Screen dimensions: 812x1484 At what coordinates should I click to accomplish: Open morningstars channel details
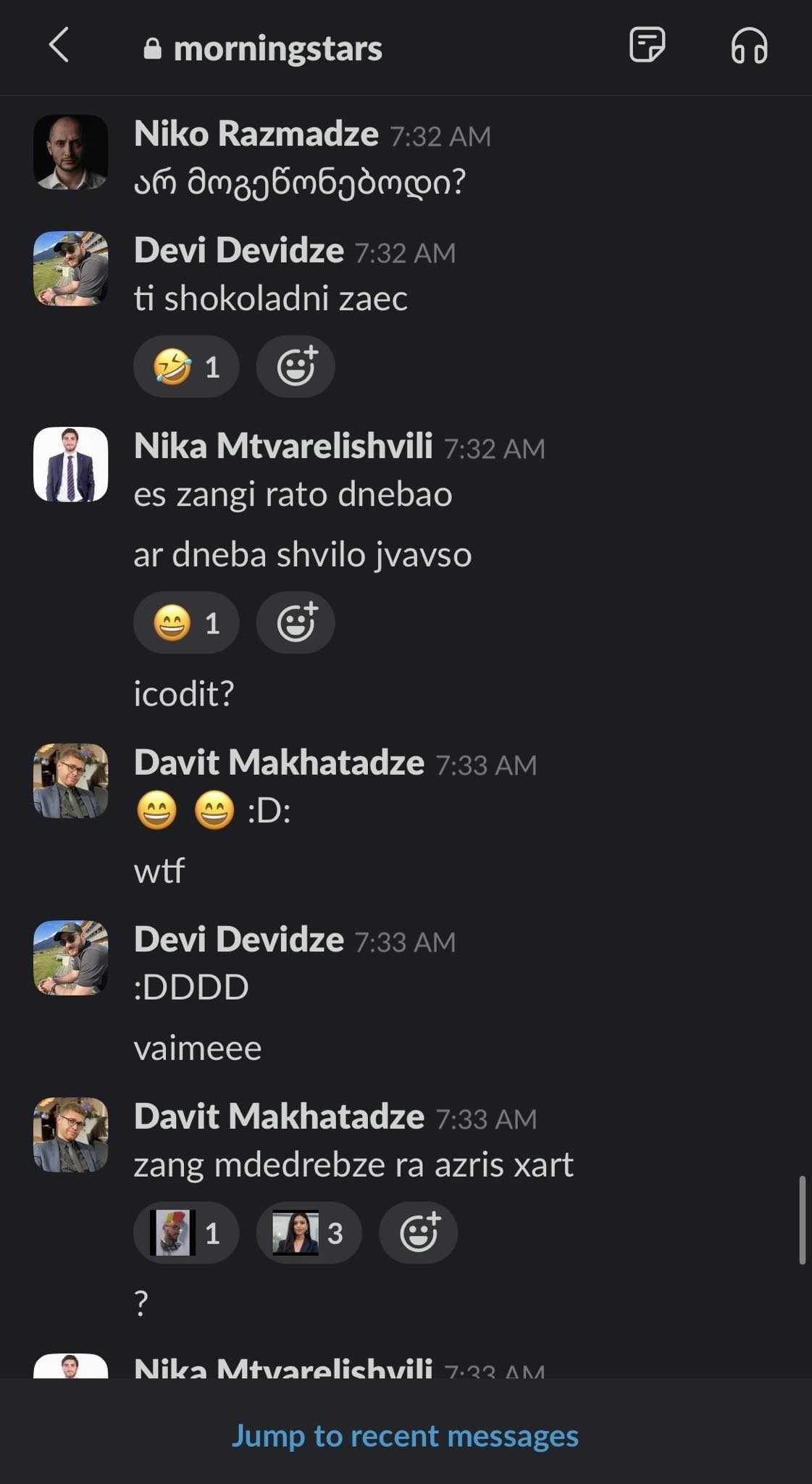click(277, 49)
